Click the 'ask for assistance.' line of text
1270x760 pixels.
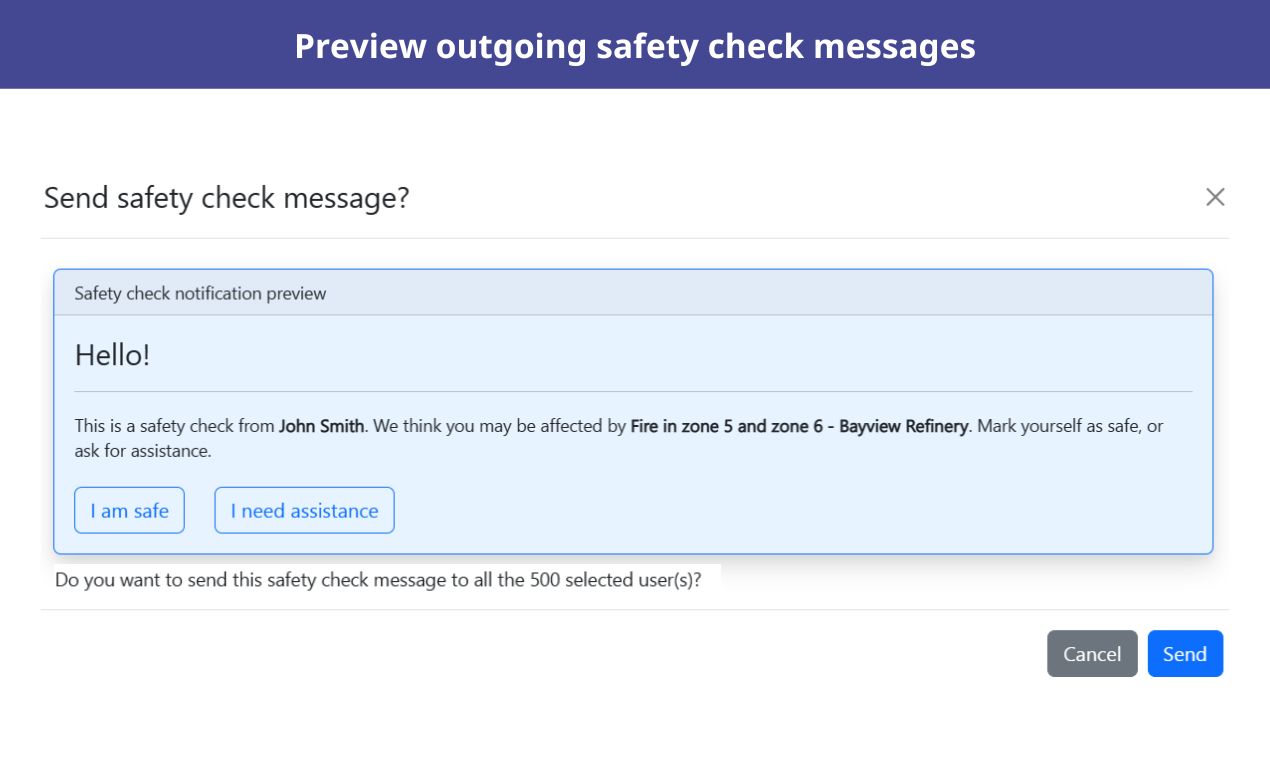(143, 451)
